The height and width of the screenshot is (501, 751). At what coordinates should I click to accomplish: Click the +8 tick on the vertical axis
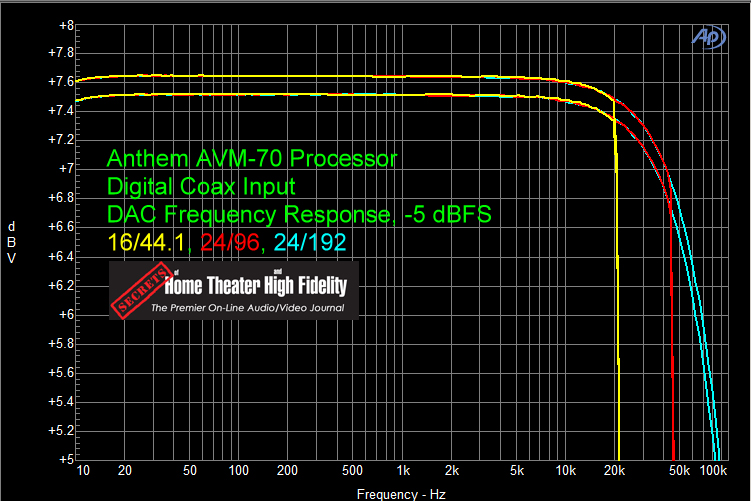coord(66,23)
